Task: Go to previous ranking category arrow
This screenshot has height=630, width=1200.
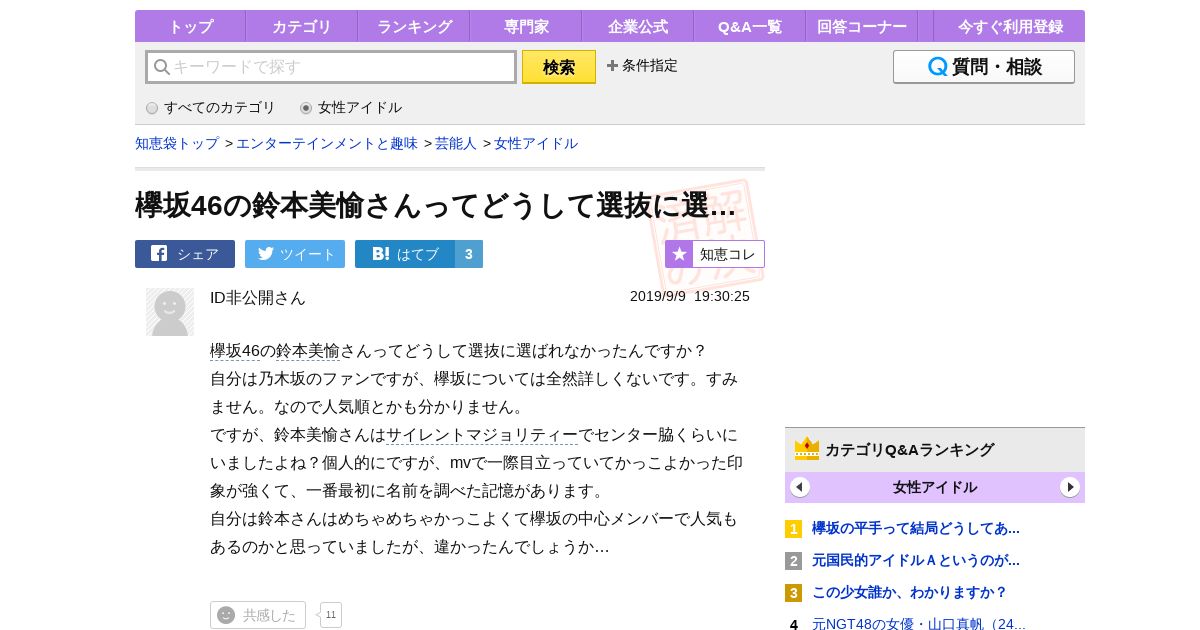Action: coord(800,487)
